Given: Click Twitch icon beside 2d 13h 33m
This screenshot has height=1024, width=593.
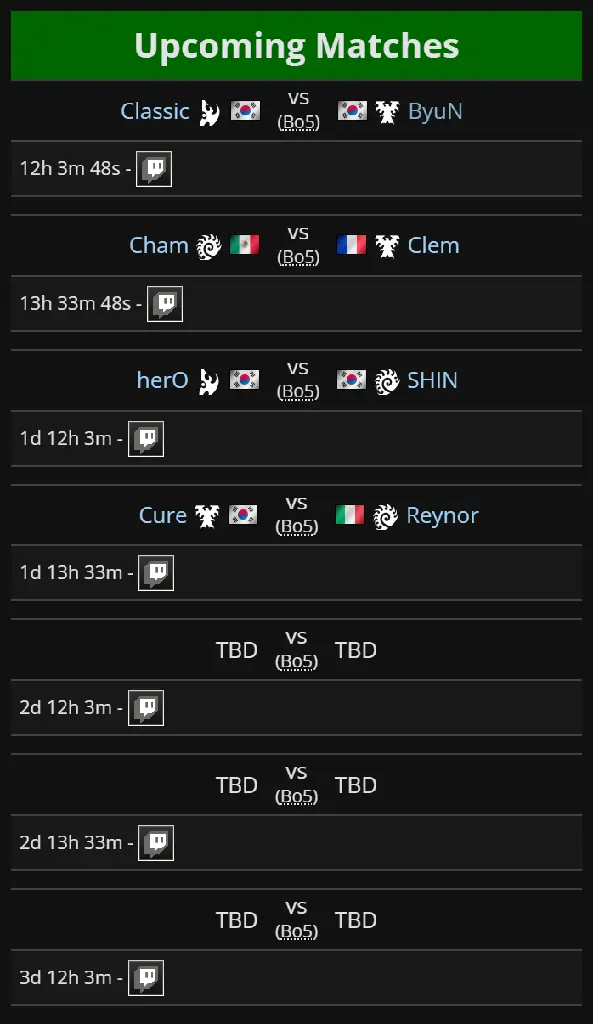Looking at the screenshot, I should point(156,842).
